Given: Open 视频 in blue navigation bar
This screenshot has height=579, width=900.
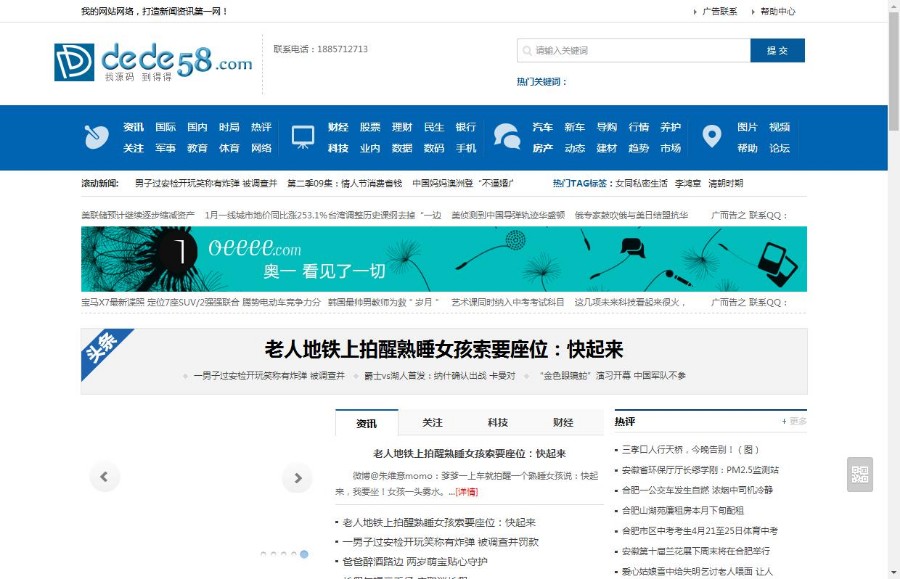Looking at the screenshot, I should pos(779,127).
